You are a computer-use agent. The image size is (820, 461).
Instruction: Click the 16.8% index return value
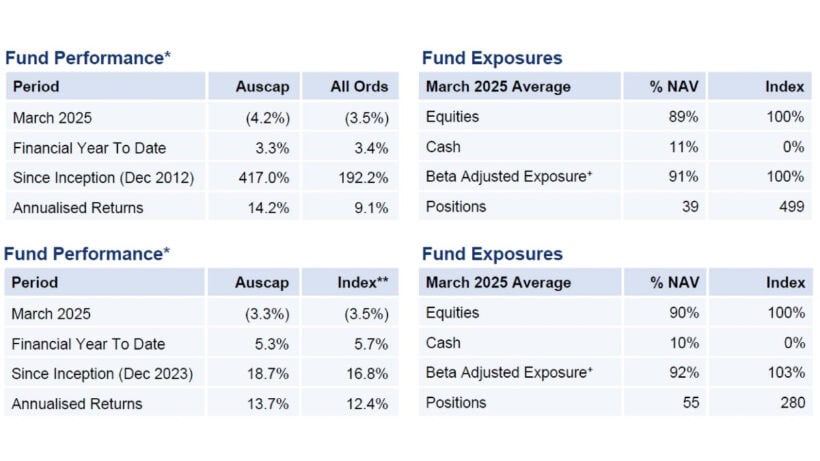(368, 374)
